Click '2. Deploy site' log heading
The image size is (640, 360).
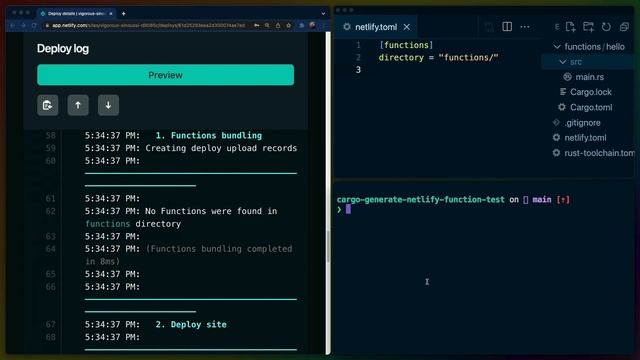tap(191, 324)
